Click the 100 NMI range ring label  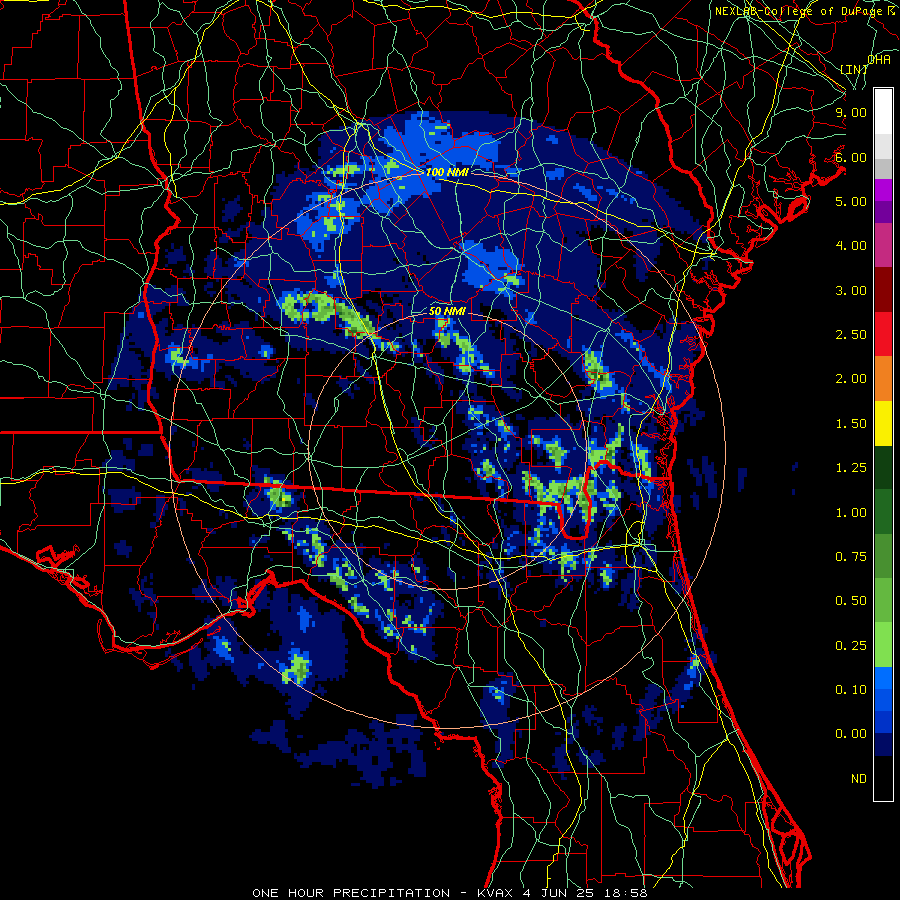coord(447,172)
